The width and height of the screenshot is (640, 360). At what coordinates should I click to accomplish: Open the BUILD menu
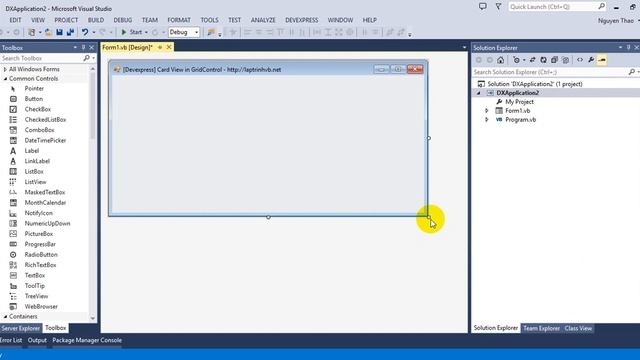click(96, 20)
